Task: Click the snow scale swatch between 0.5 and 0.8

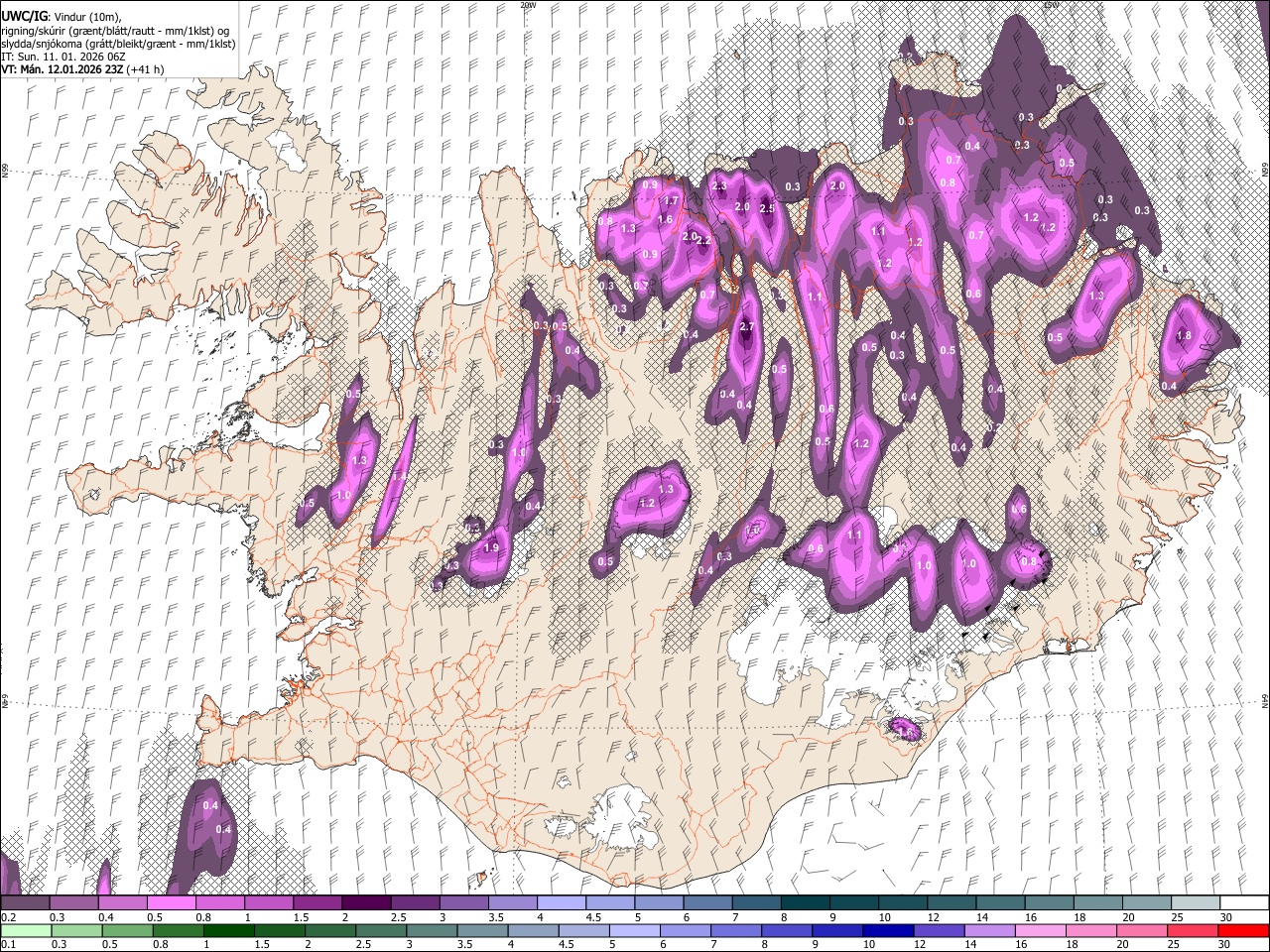Action: [171, 903]
